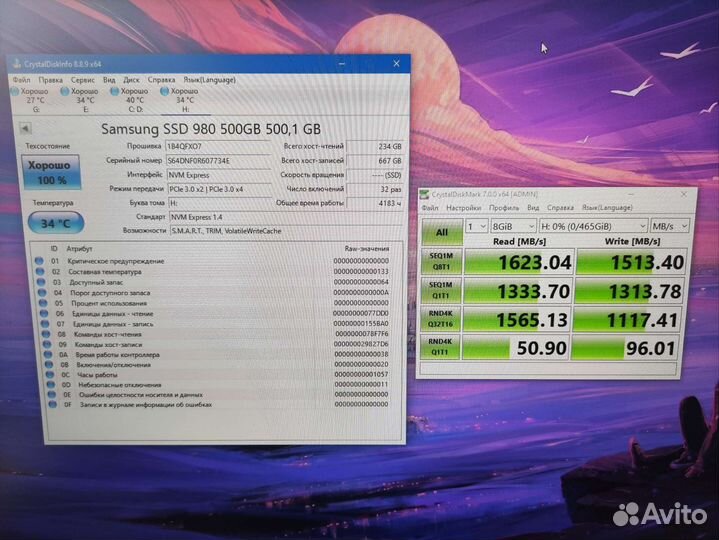The height and width of the screenshot is (540, 719).
Task: Click the 34 °C temperature button
Action: pyautogui.click(x=56, y=223)
